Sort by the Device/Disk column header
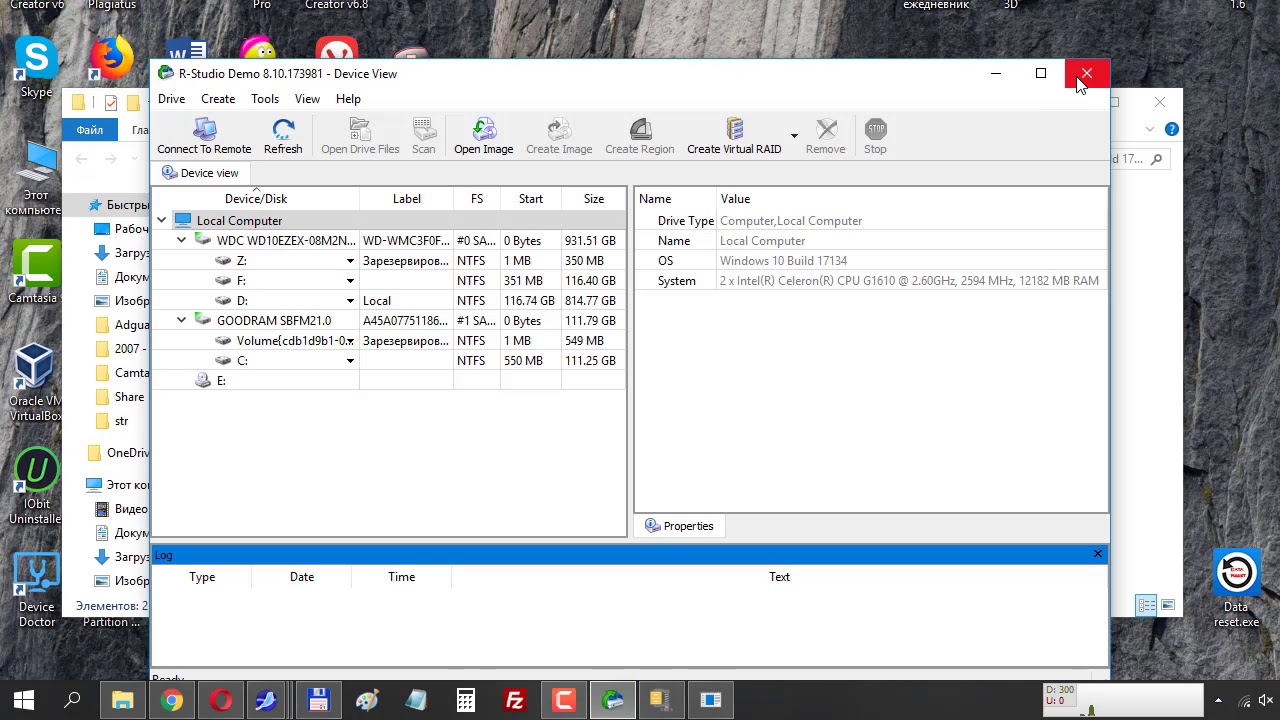This screenshot has height=720, width=1280. [256, 199]
